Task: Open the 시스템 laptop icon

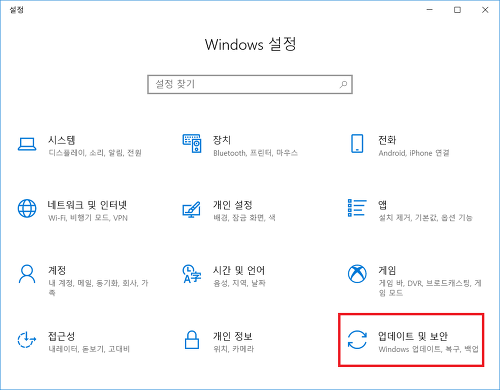Action: tap(27, 144)
